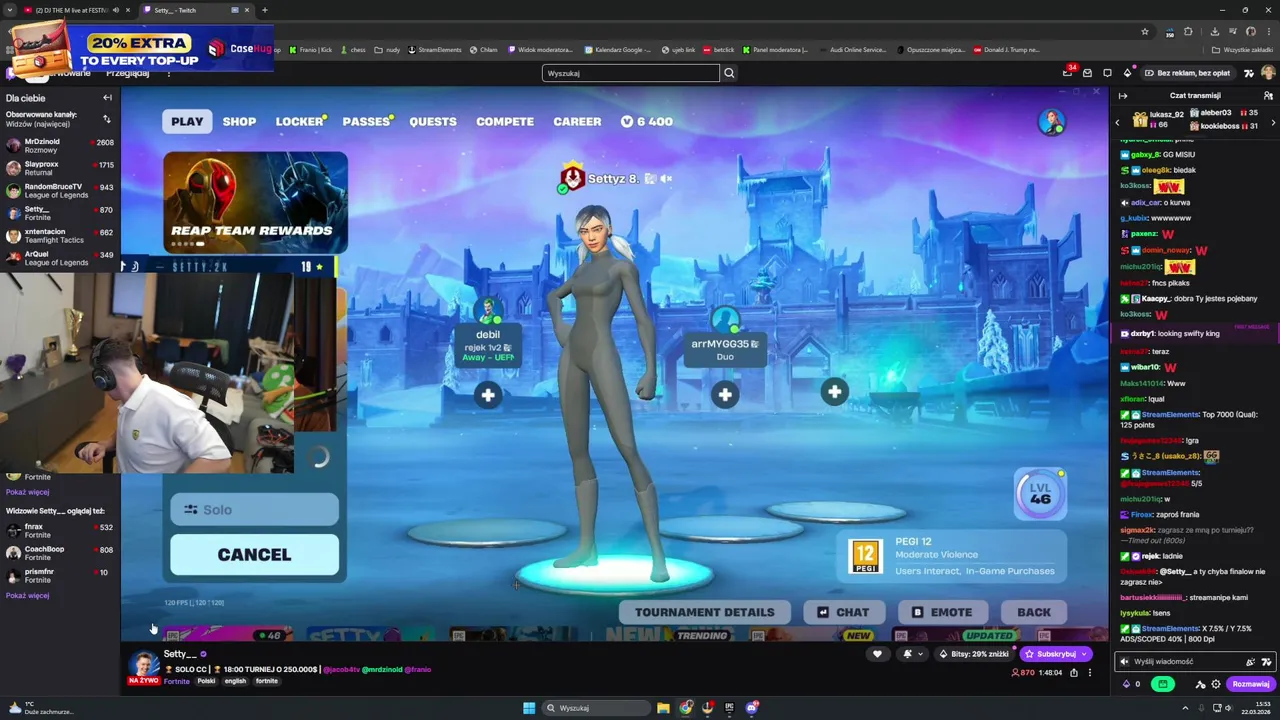Open File Explorer folder icon in taskbar
Viewport: 1280px width, 720px height.
tap(663, 708)
